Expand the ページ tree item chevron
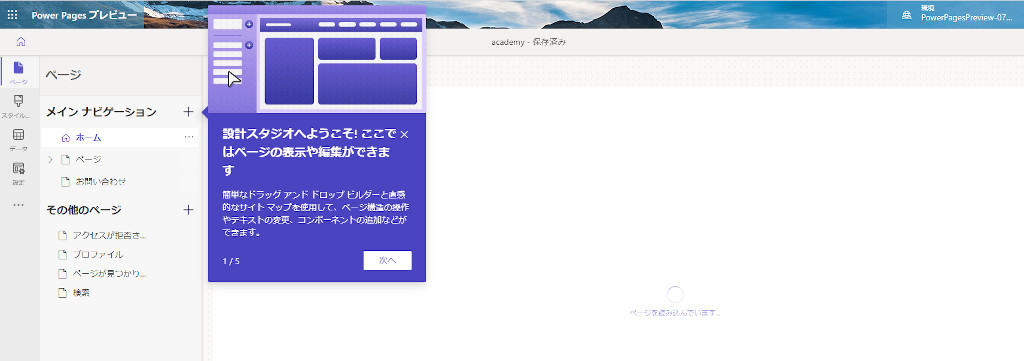Image resolution: width=1024 pixels, height=361 pixels. (50, 159)
